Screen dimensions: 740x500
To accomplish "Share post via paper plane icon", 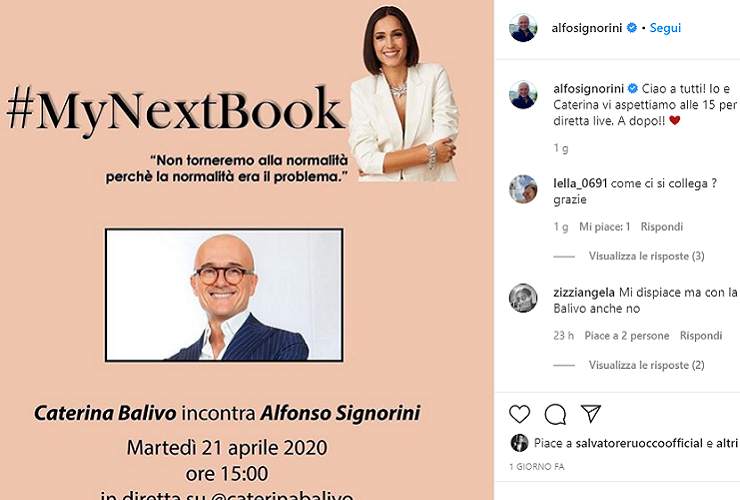I will (591, 414).
